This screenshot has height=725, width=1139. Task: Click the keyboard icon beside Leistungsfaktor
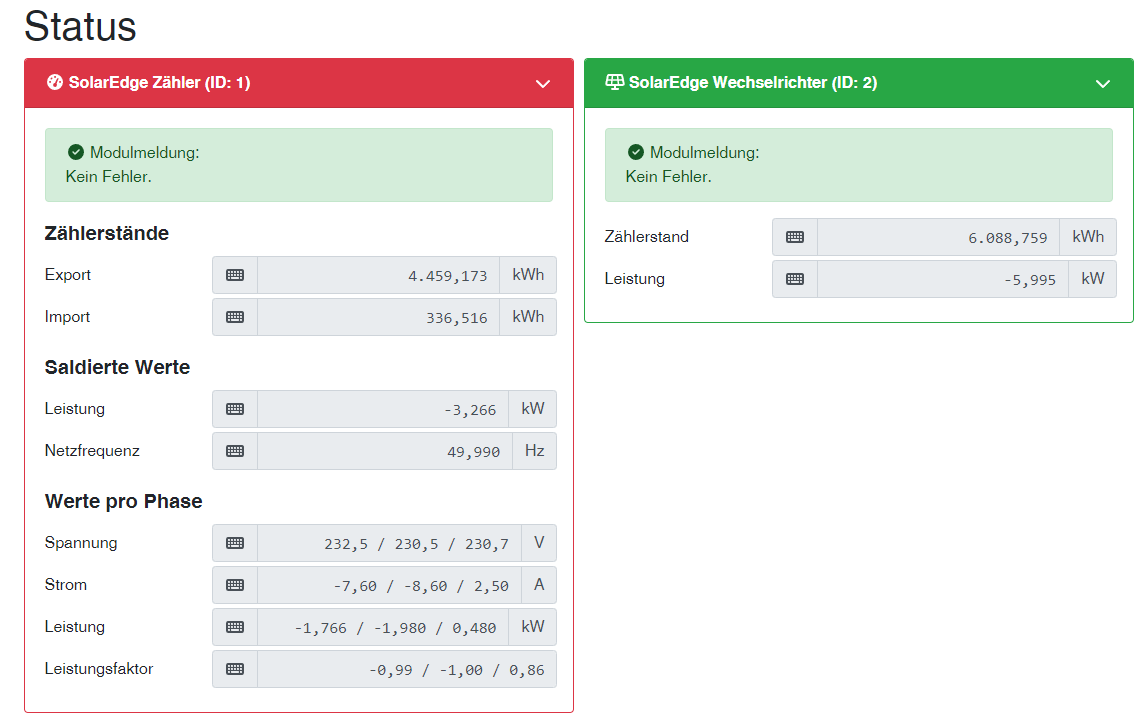[235, 669]
